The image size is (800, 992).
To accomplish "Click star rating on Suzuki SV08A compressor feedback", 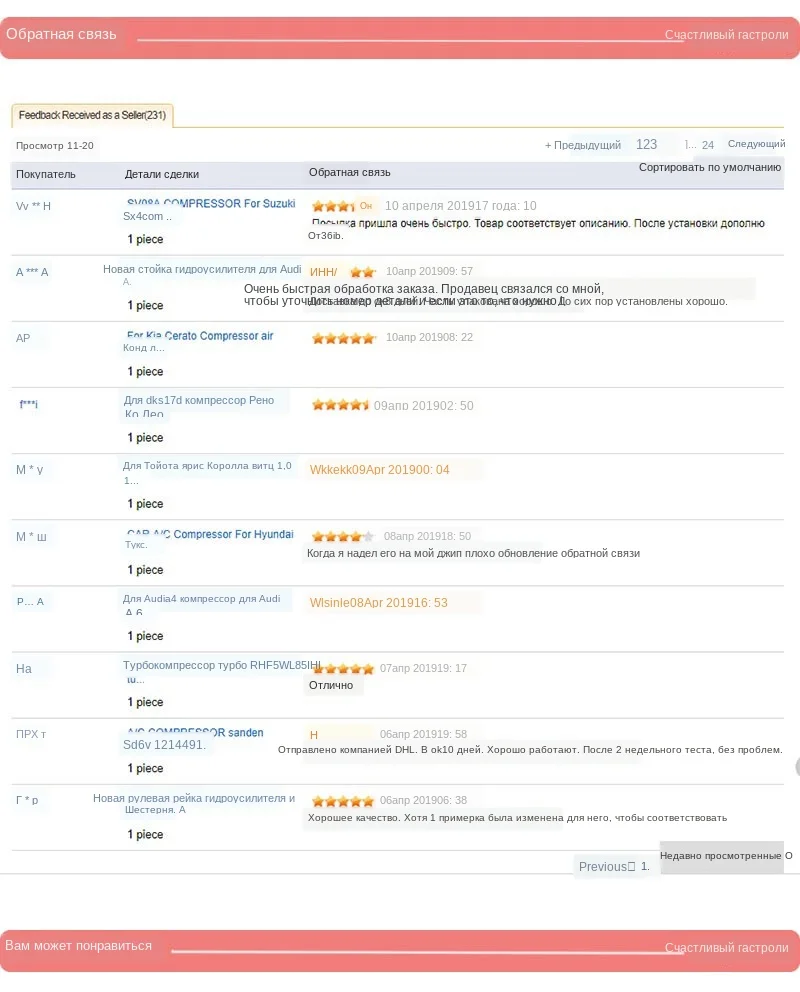I will [x=331, y=205].
